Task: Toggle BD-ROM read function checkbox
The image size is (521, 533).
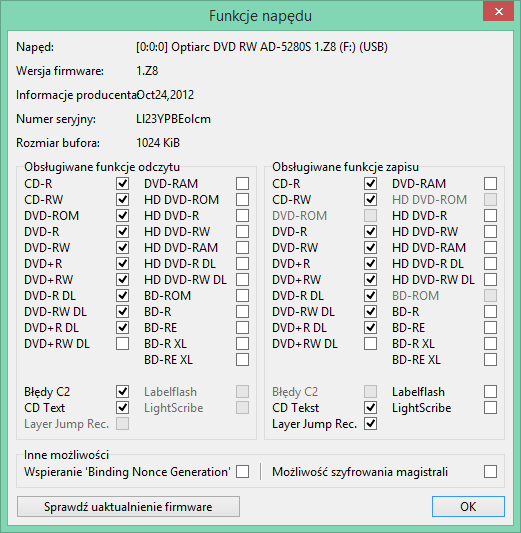Action: (x=242, y=295)
